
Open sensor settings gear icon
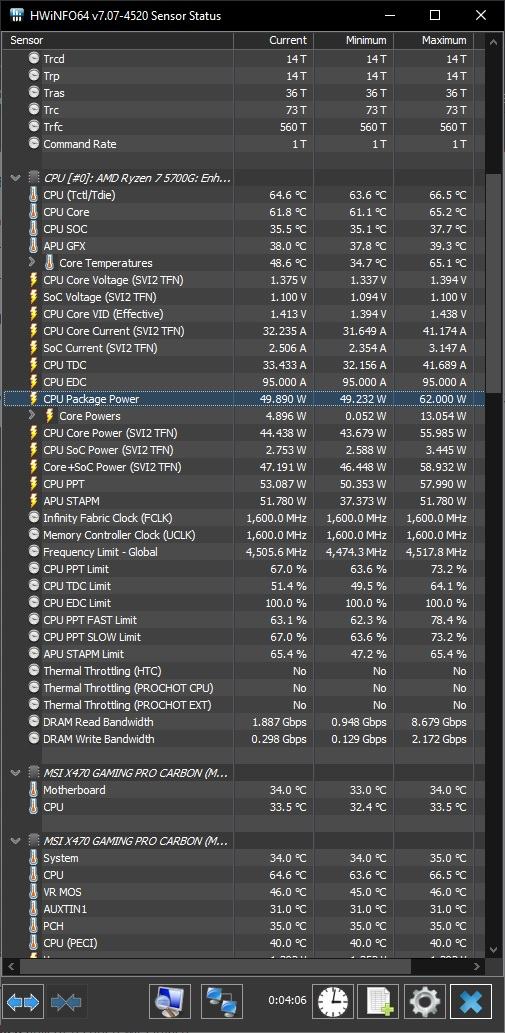coord(425,1003)
